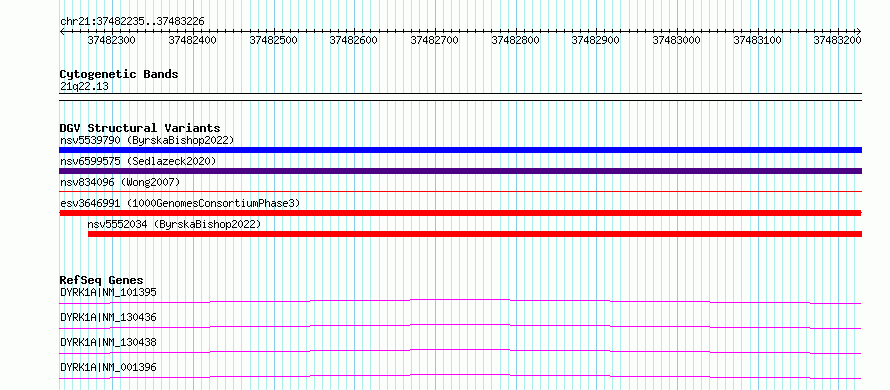Select the DYRK1A|NM_130436 transcript line
Image resolution: width=890 pixels, height=390 pixels.
coord(460,326)
